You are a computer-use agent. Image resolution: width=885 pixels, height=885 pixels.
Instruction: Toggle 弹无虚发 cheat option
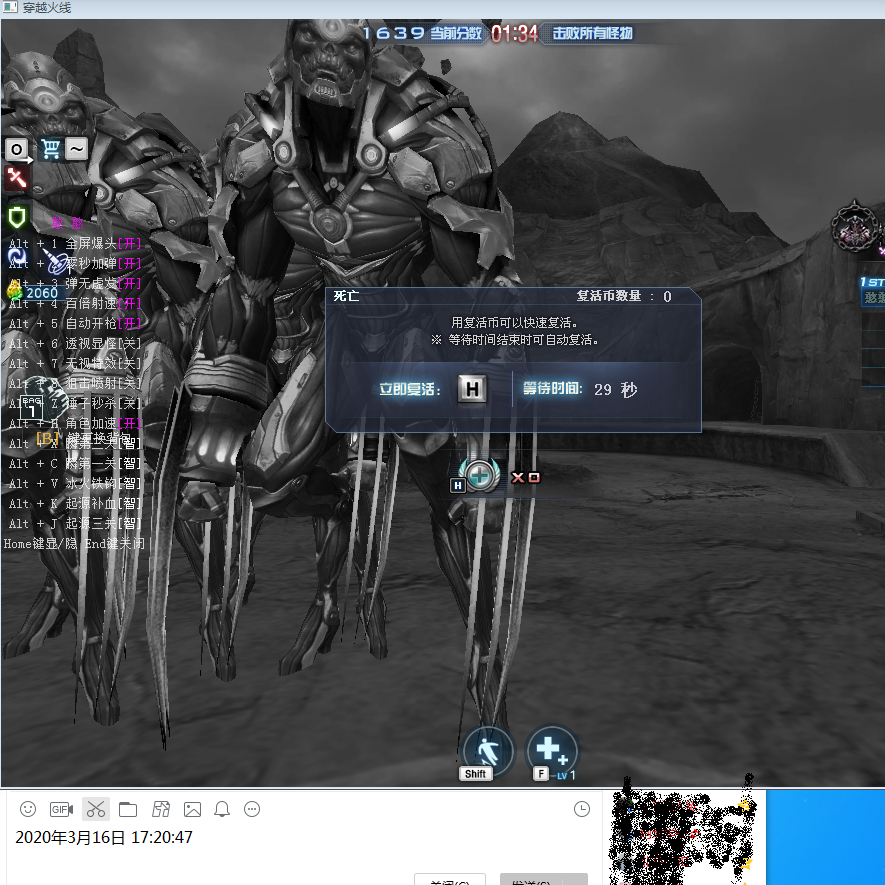(75, 283)
